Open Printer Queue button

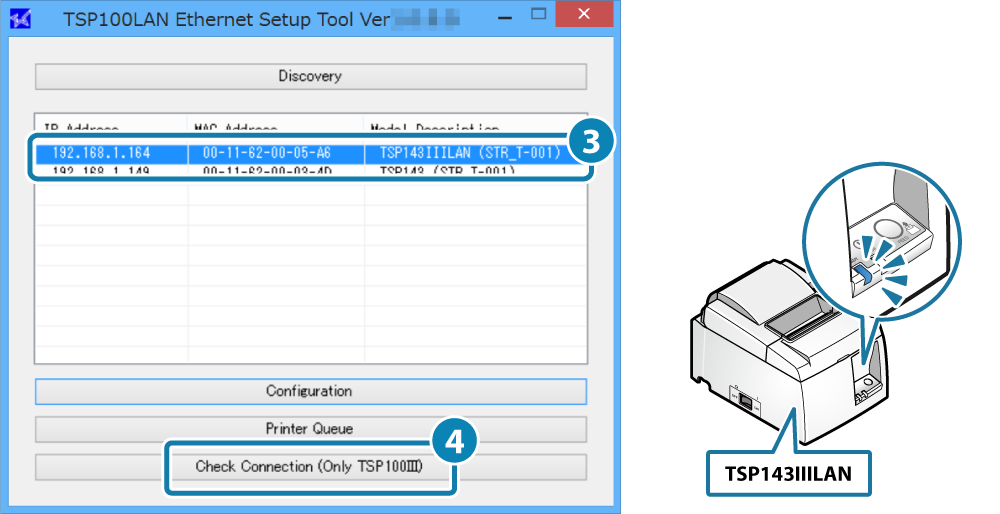pyautogui.click(x=311, y=429)
